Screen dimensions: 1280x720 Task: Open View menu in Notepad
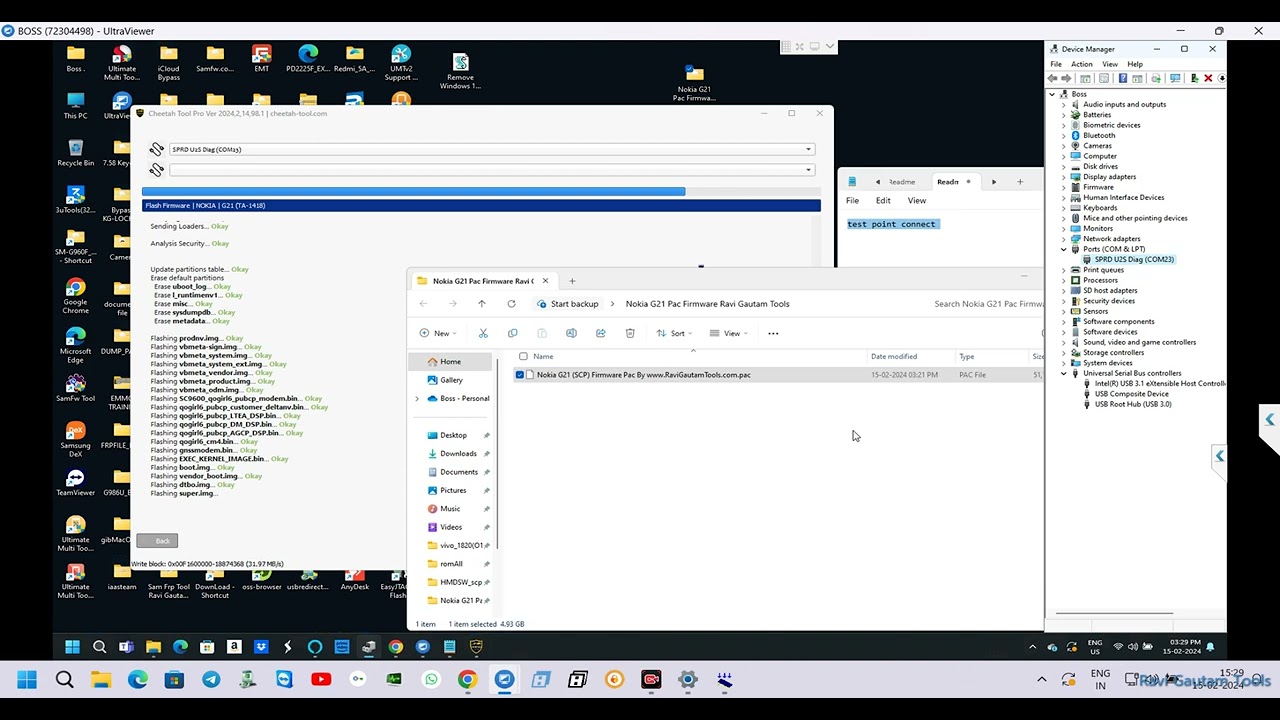click(917, 201)
